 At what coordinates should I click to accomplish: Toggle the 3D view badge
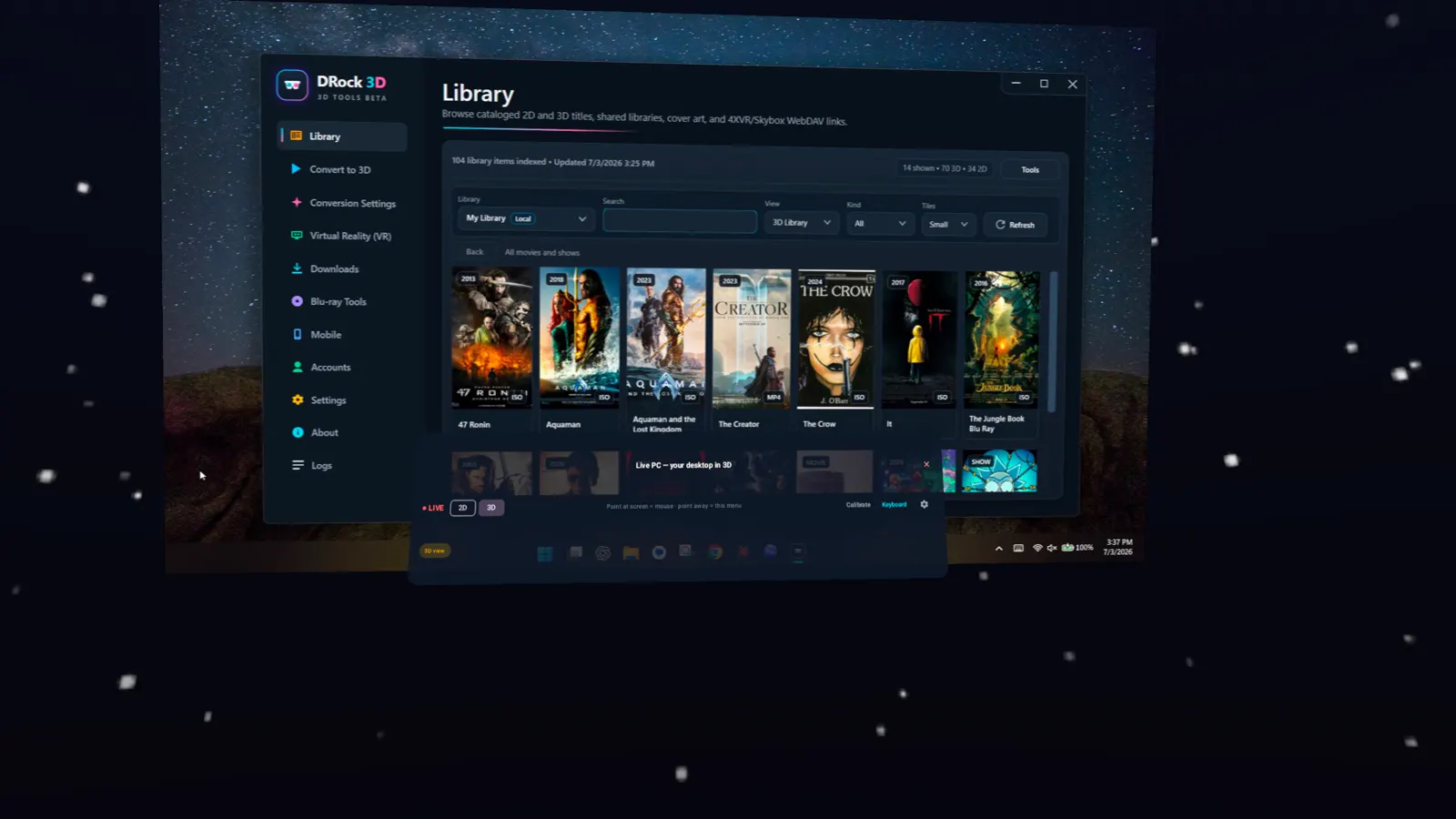click(x=435, y=551)
